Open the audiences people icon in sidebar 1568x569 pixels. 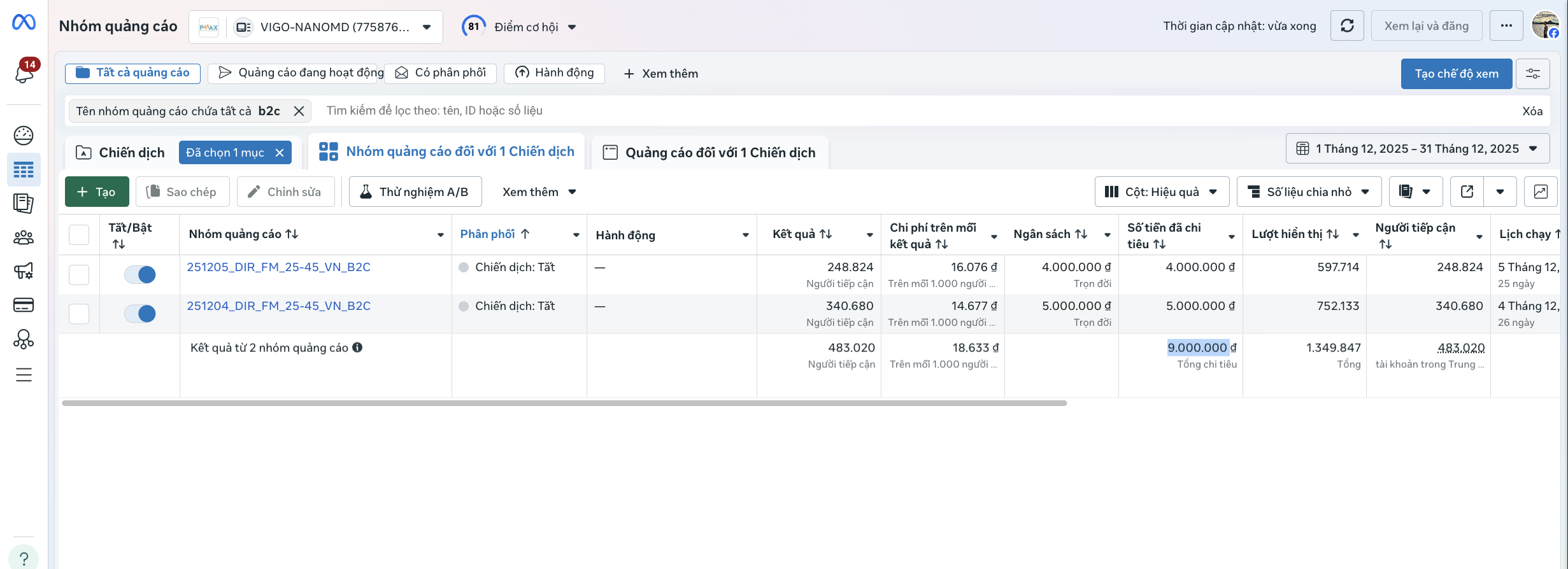pos(24,237)
